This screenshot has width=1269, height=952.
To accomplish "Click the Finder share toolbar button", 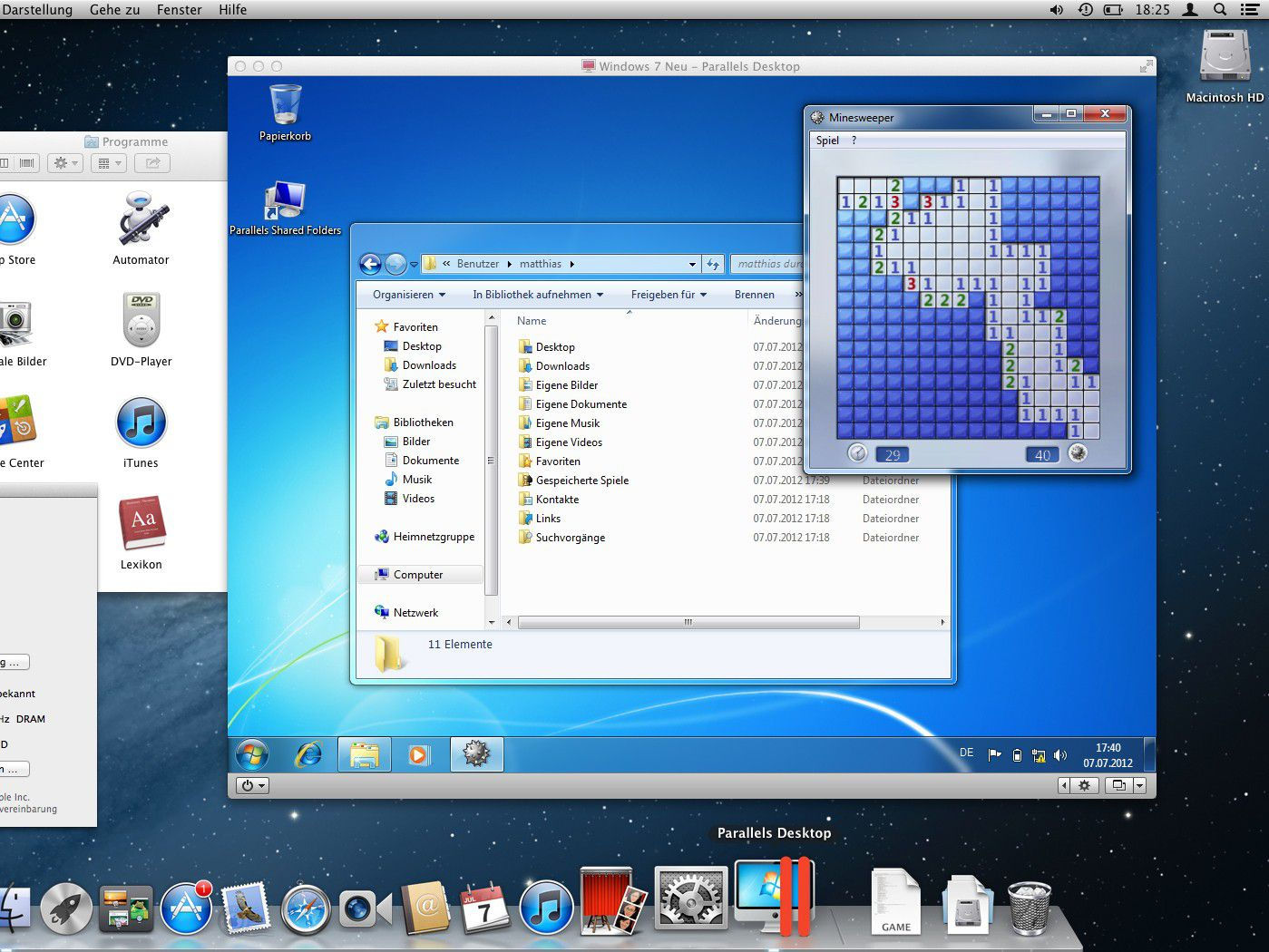I will click(152, 163).
